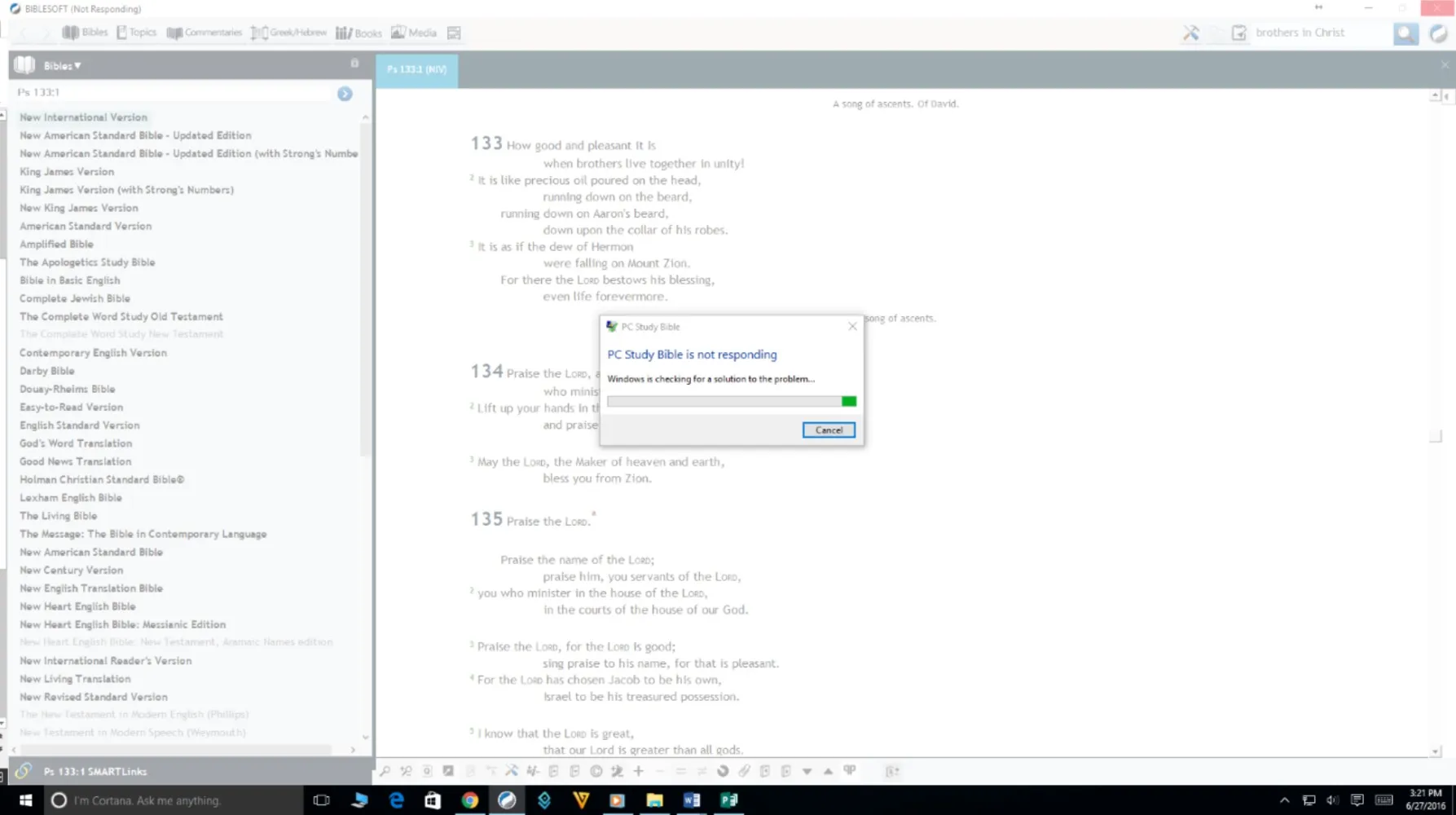Click the notes icon beside the search box
This screenshot has width=1456, height=815.
click(1238, 33)
